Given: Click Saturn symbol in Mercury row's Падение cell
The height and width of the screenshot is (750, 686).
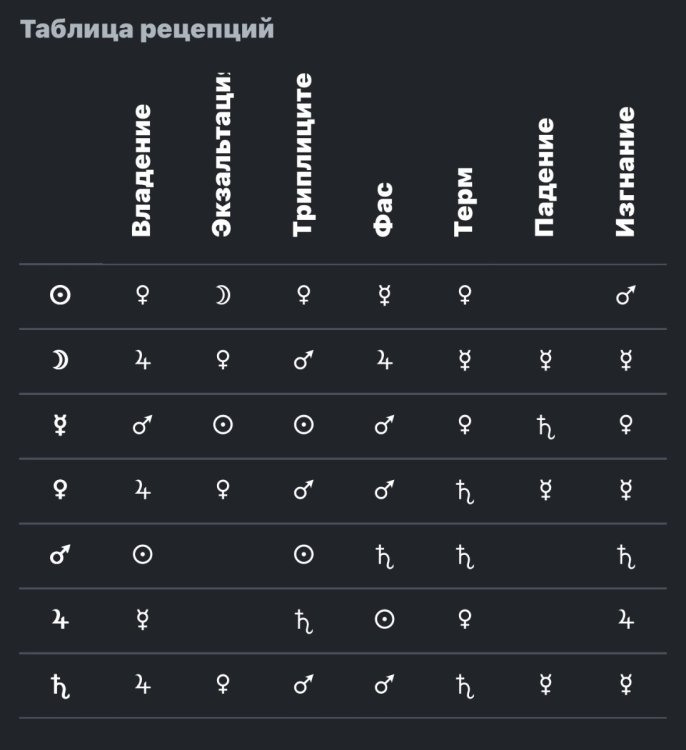Looking at the screenshot, I should pos(545,426).
